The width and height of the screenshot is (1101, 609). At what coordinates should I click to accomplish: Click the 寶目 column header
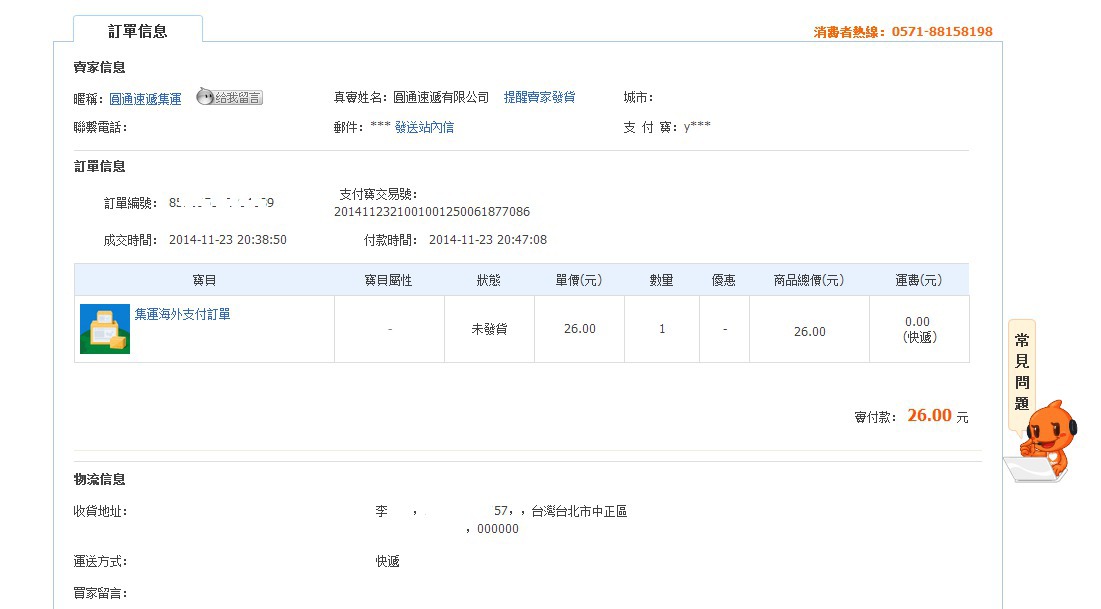point(204,280)
